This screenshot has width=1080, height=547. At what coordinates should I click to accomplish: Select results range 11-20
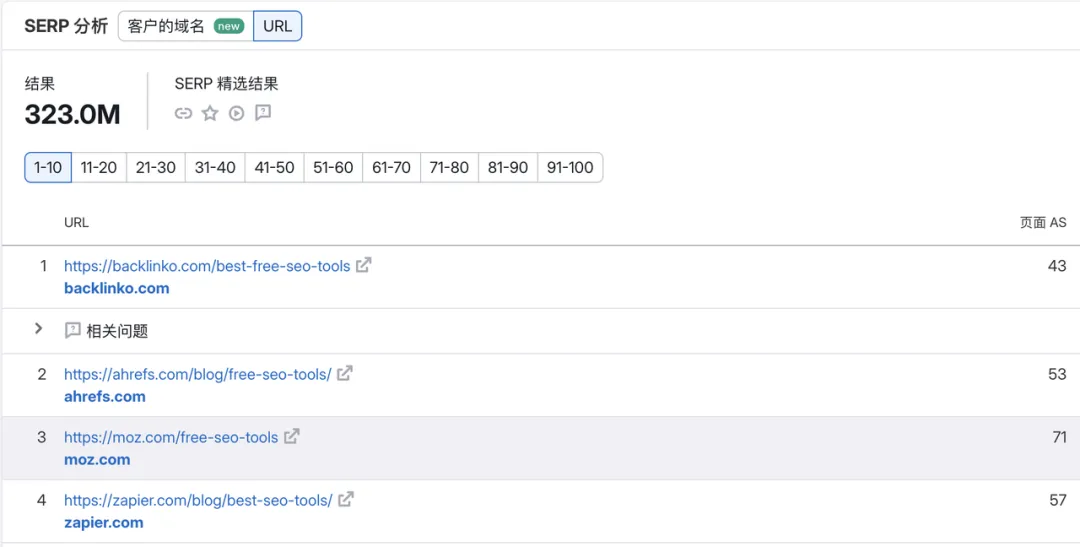point(98,167)
